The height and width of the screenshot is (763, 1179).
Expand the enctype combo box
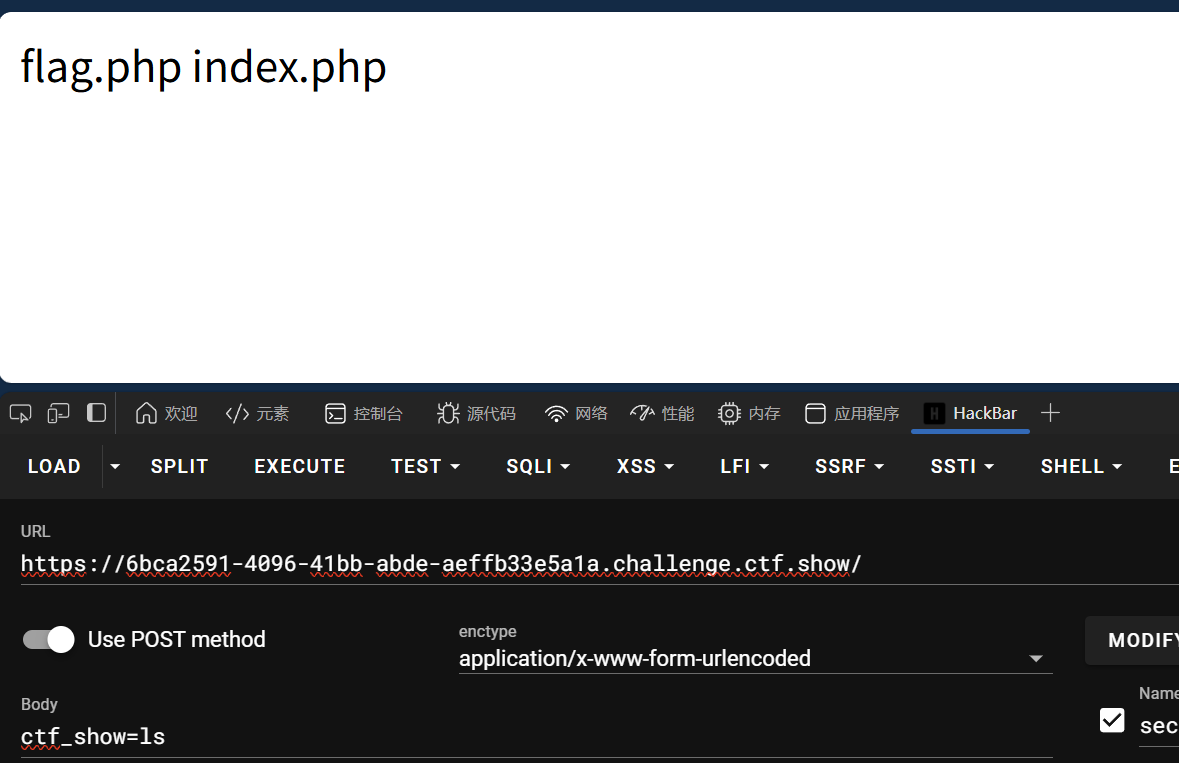(x=756, y=659)
